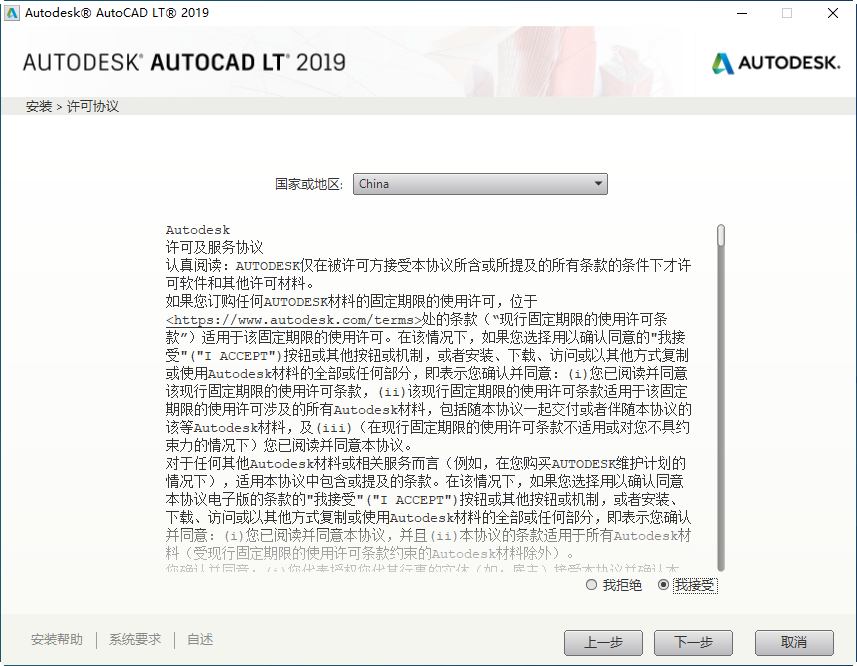Open the 系统要求 system requirements link
This screenshot has height=666, width=857.
click(x=135, y=639)
